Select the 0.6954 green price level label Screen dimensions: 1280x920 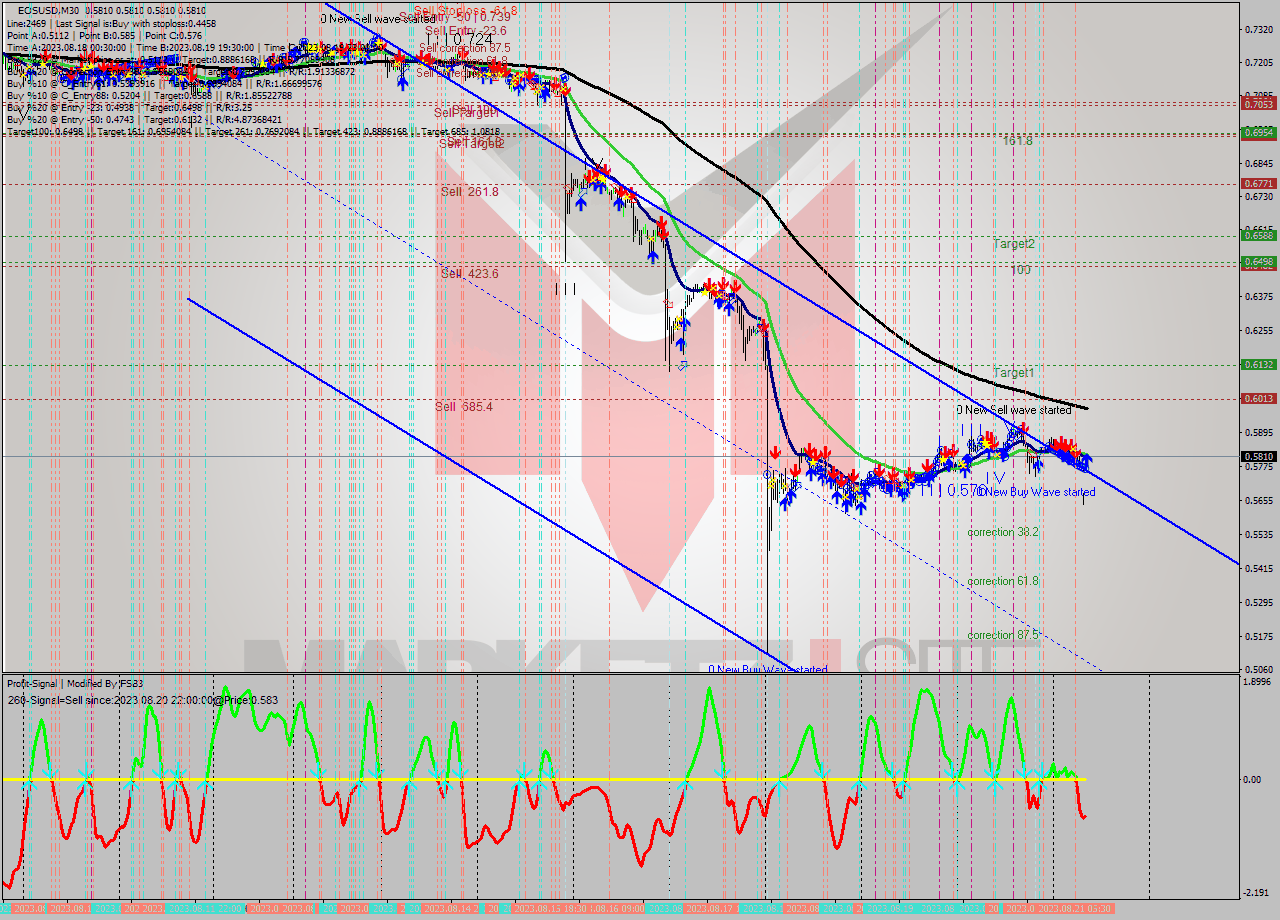(1258, 132)
